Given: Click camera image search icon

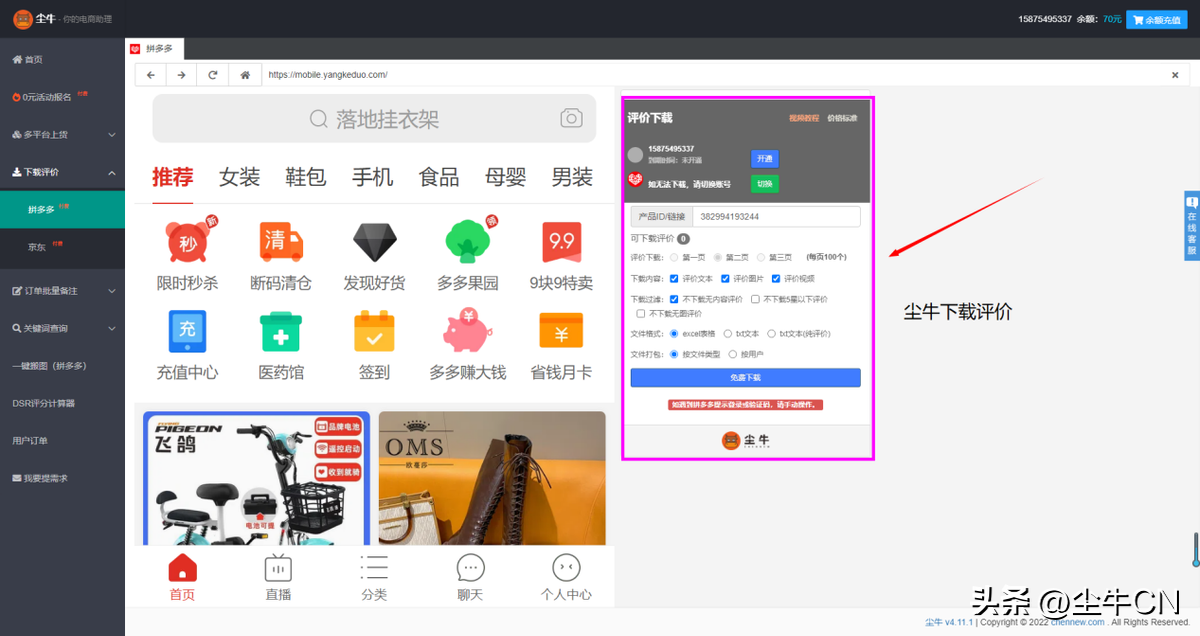Looking at the screenshot, I should tap(571, 118).
